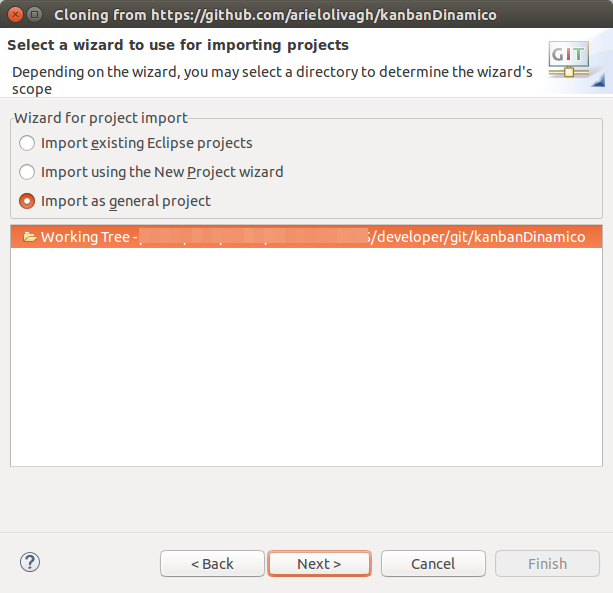The height and width of the screenshot is (593, 613).
Task: Click empty area of directory tree list
Action: (x=306, y=356)
